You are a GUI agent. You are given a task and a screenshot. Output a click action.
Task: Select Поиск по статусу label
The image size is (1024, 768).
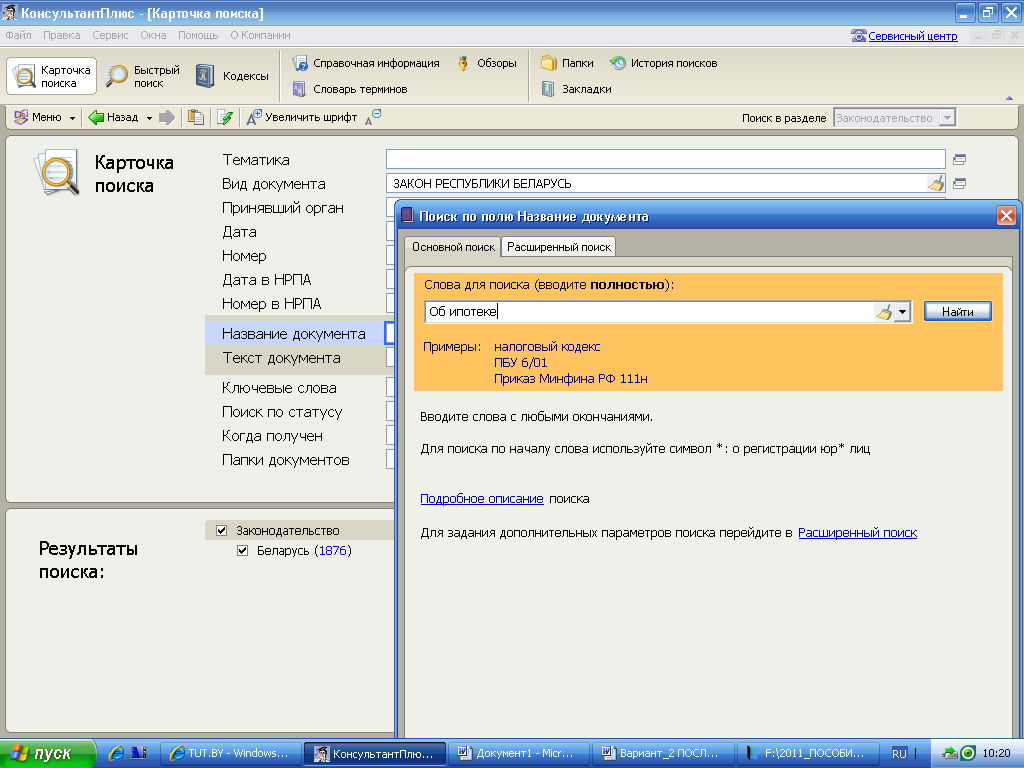[282, 412]
